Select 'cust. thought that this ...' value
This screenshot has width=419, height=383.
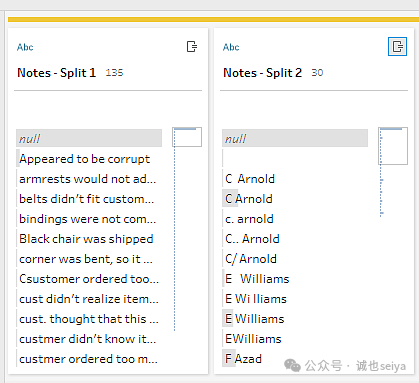(89, 319)
